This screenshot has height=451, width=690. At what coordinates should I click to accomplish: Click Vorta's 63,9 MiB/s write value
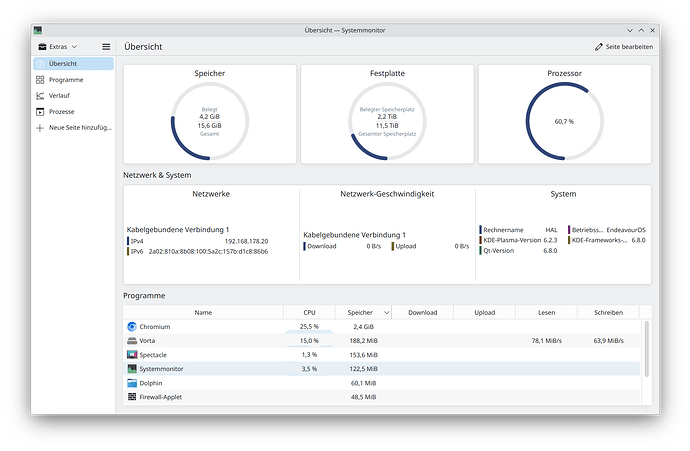pyautogui.click(x=609, y=341)
